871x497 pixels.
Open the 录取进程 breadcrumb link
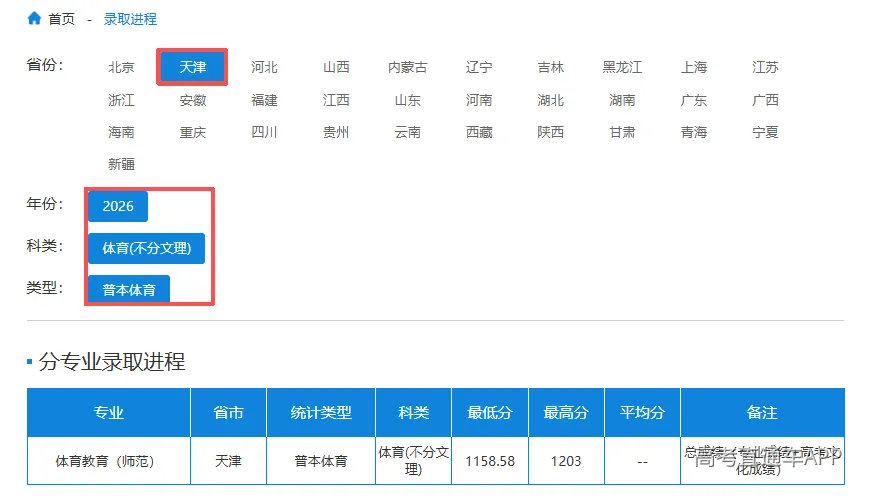(130, 19)
